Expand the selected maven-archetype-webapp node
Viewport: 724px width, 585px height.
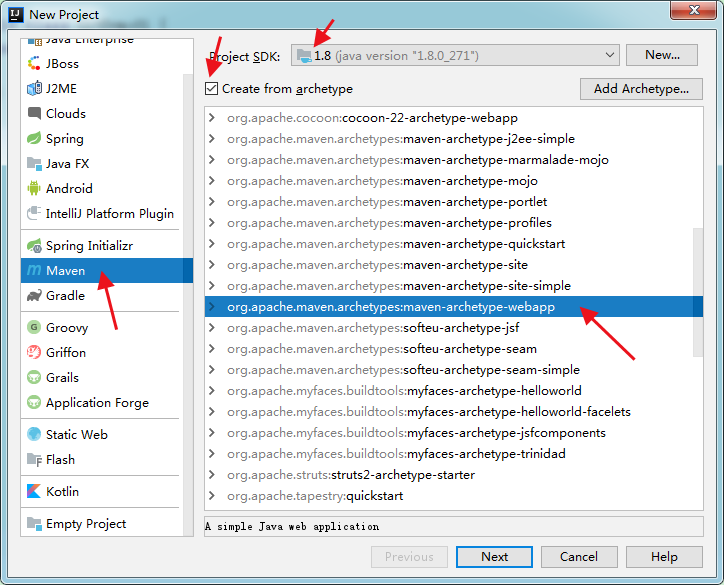pyautogui.click(x=212, y=307)
